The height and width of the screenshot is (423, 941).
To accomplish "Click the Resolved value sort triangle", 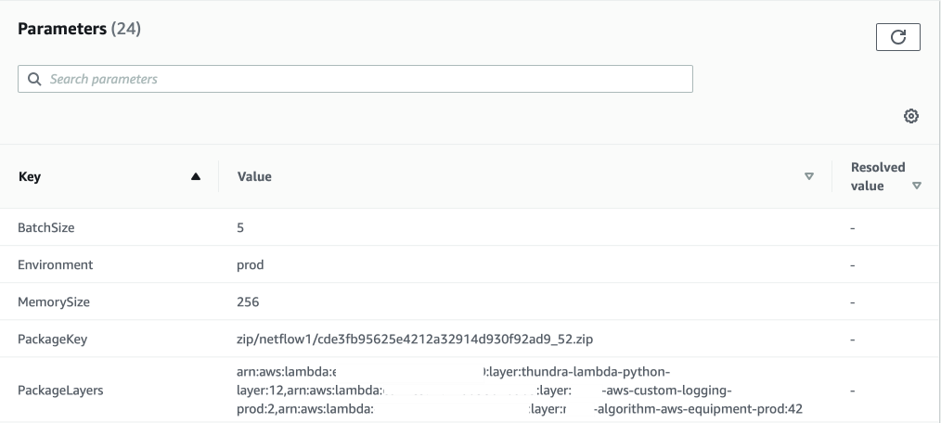I will (917, 186).
